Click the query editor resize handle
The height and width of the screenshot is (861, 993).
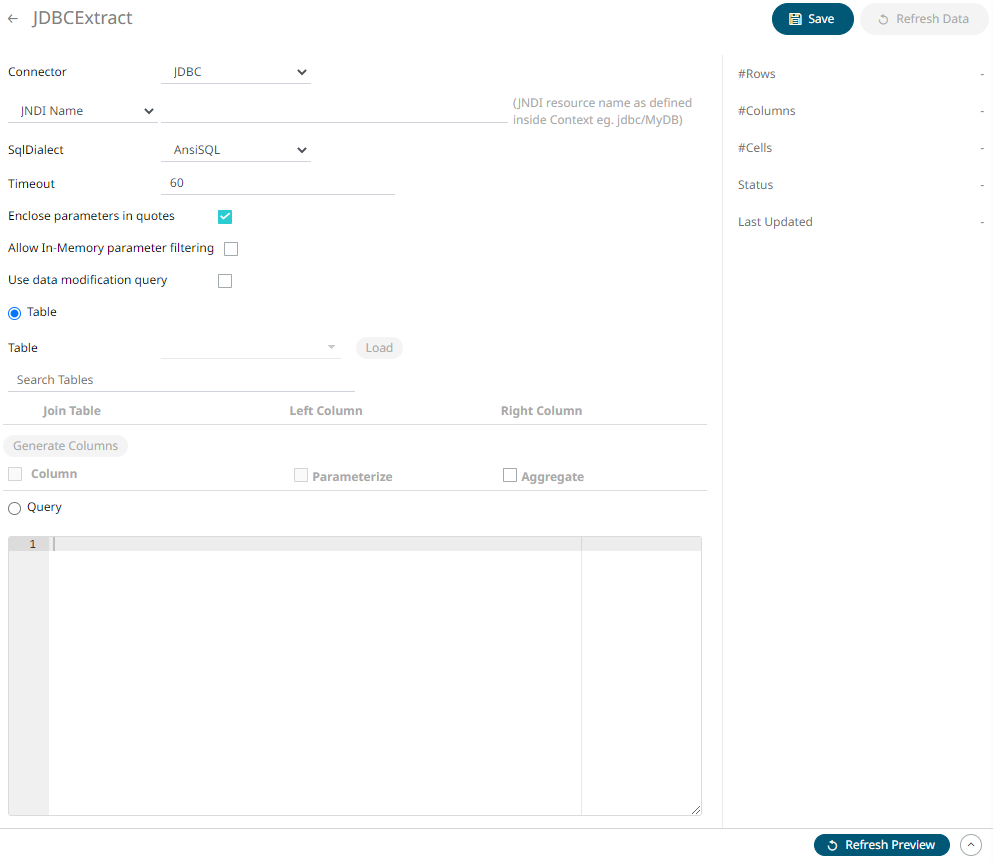(x=695, y=809)
